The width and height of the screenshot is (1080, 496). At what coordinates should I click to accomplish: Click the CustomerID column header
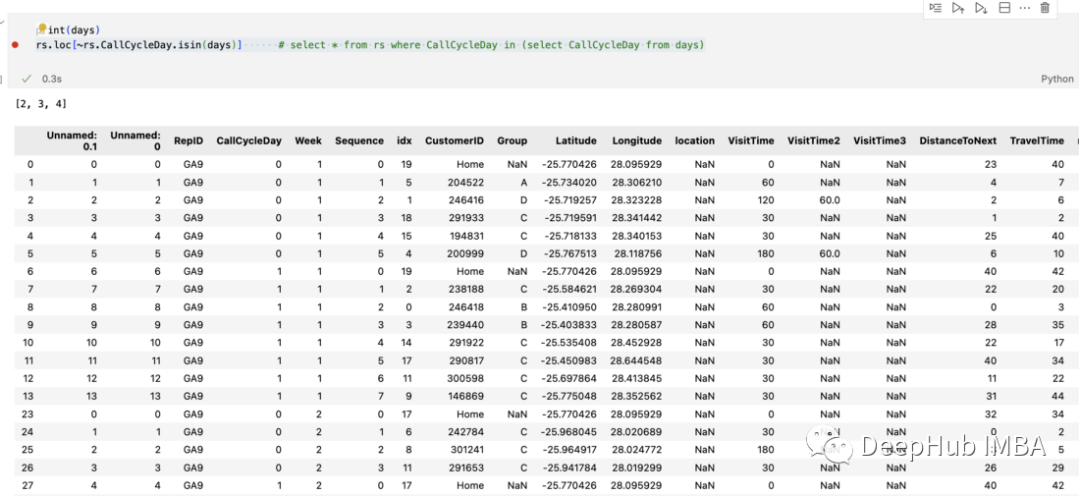pyautogui.click(x=454, y=141)
